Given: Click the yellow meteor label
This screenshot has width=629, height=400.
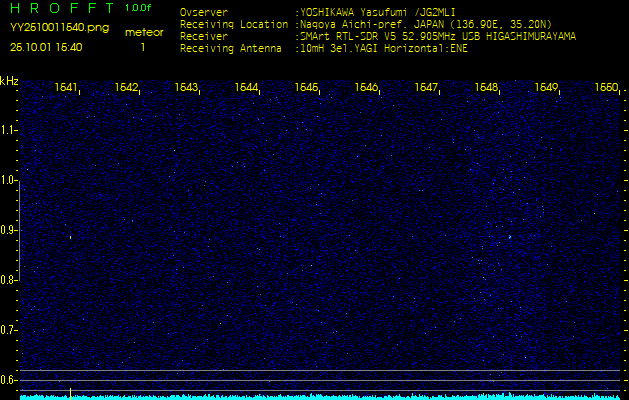Looking at the screenshot, I should pos(144,32).
